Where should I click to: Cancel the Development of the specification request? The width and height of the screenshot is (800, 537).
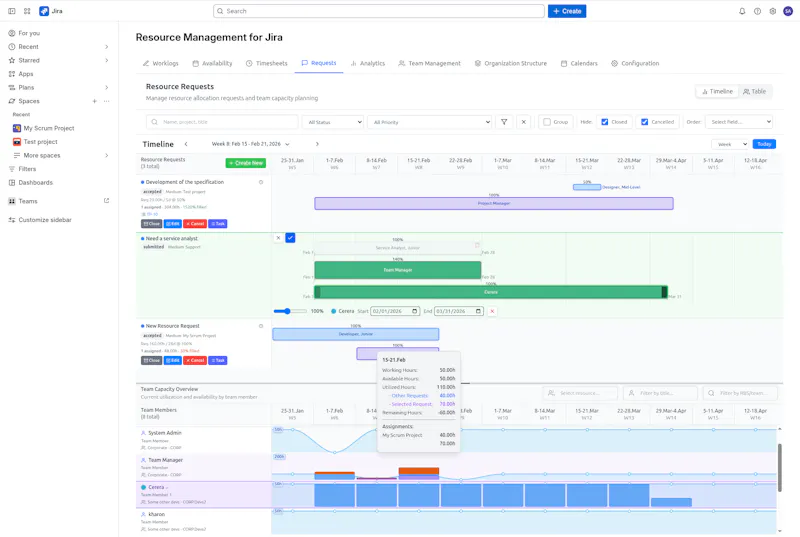195,224
